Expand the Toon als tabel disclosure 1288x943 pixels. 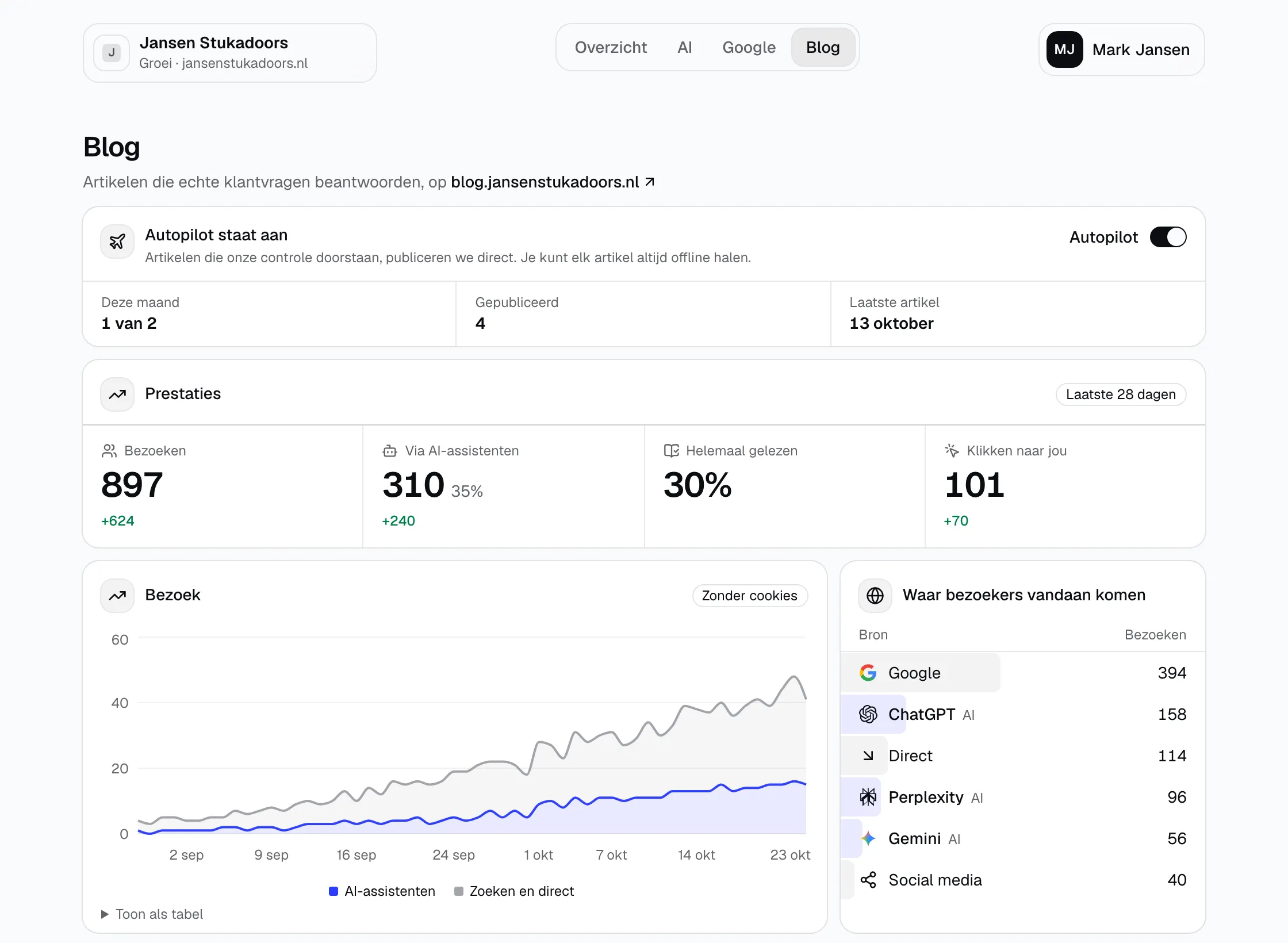152,914
